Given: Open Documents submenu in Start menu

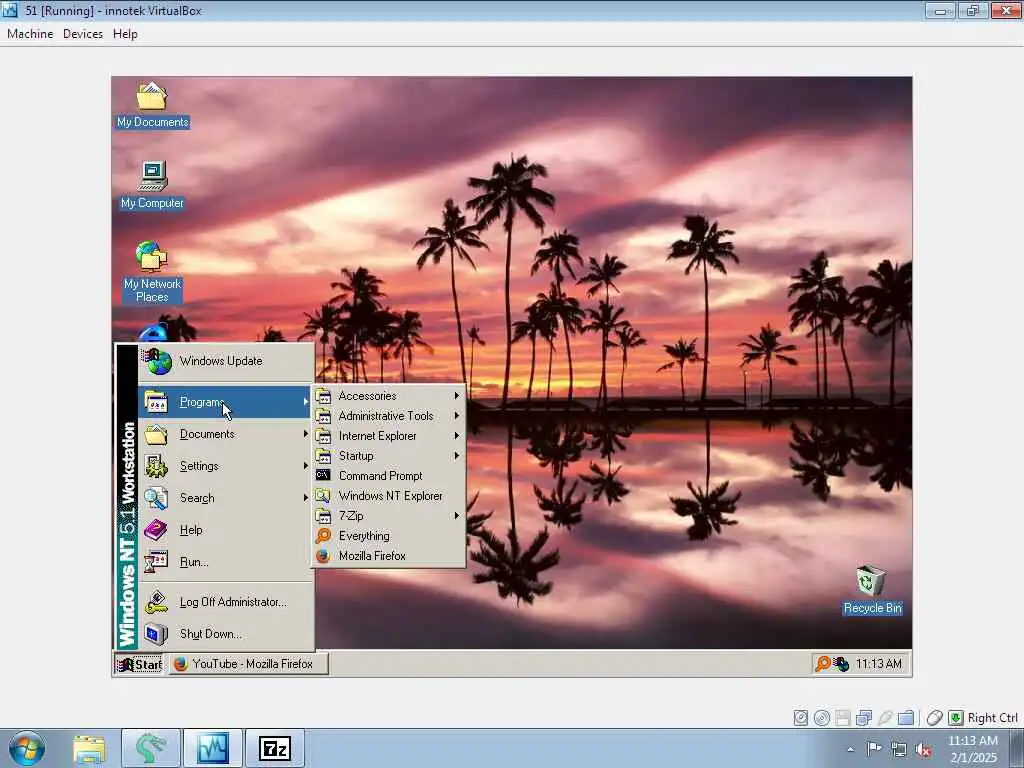Looking at the screenshot, I should [x=226, y=434].
